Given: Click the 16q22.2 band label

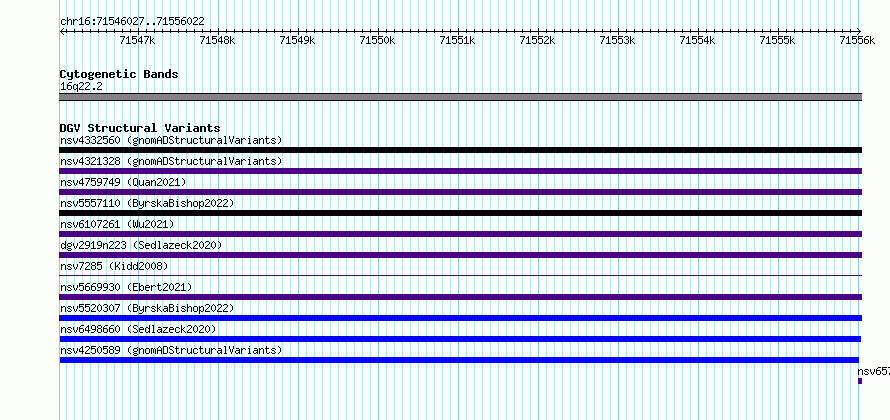Looking at the screenshot, I should pos(81,87).
